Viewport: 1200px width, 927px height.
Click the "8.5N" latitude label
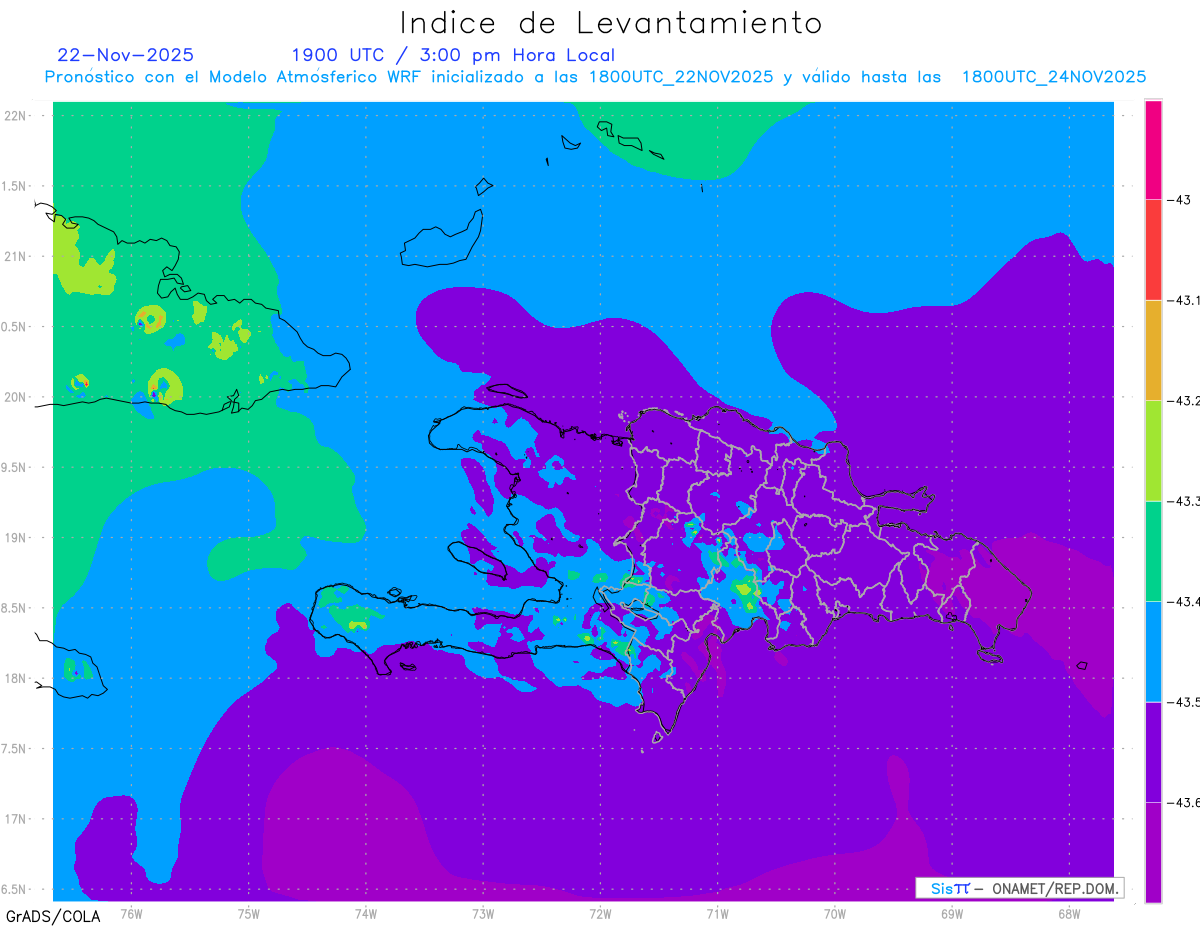pos(13,608)
